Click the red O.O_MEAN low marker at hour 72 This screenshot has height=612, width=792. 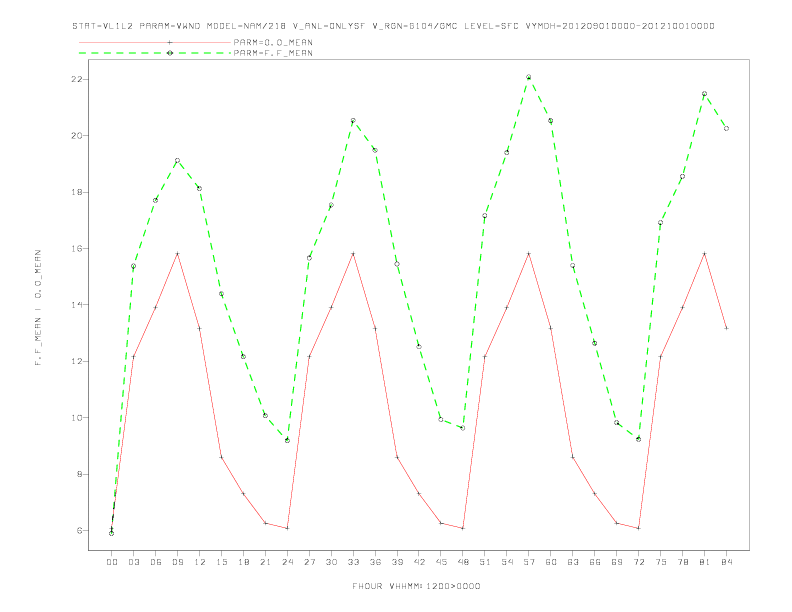click(638, 528)
